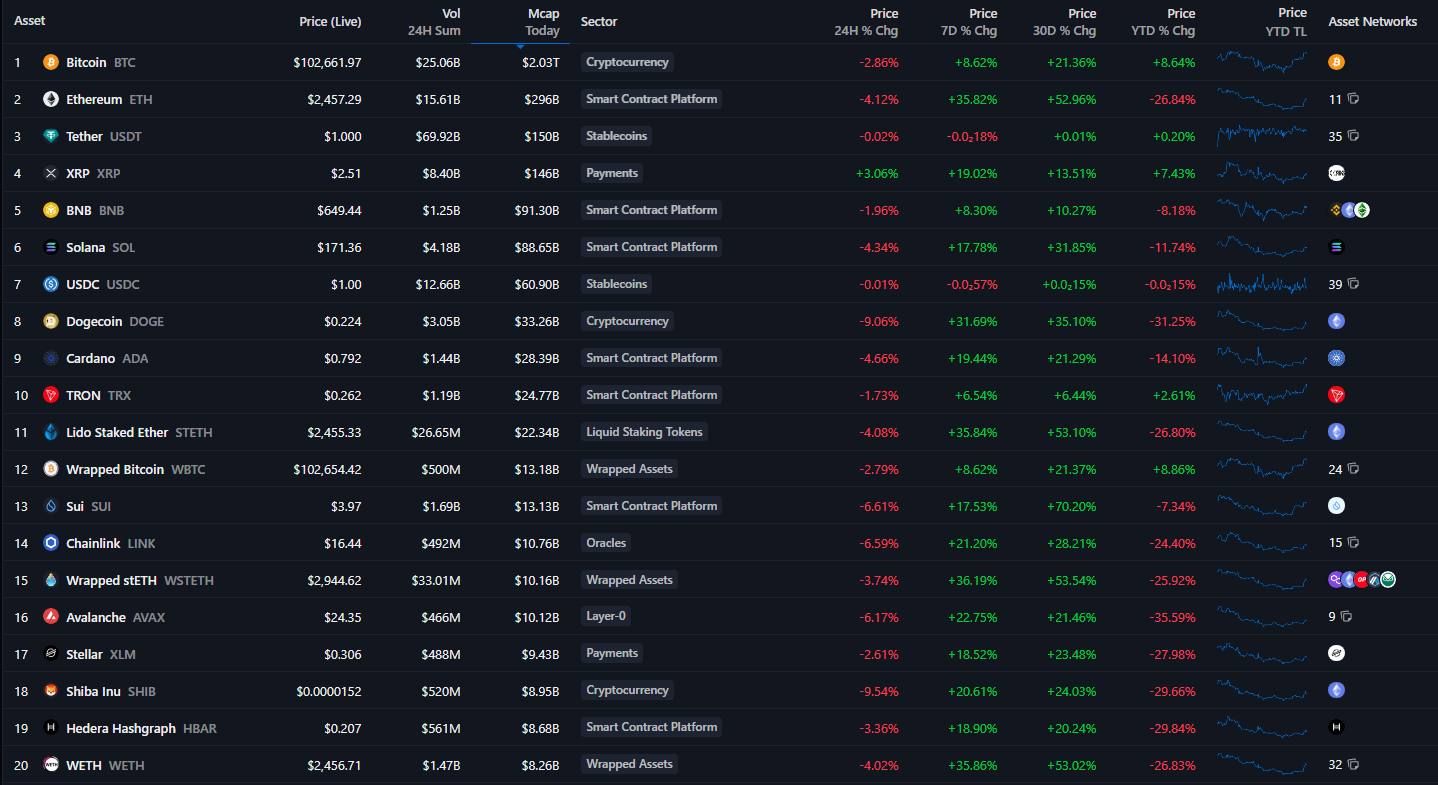
Task: Click the network icon in TRON's Asset Networks cell
Action: [x=1336, y=395]
